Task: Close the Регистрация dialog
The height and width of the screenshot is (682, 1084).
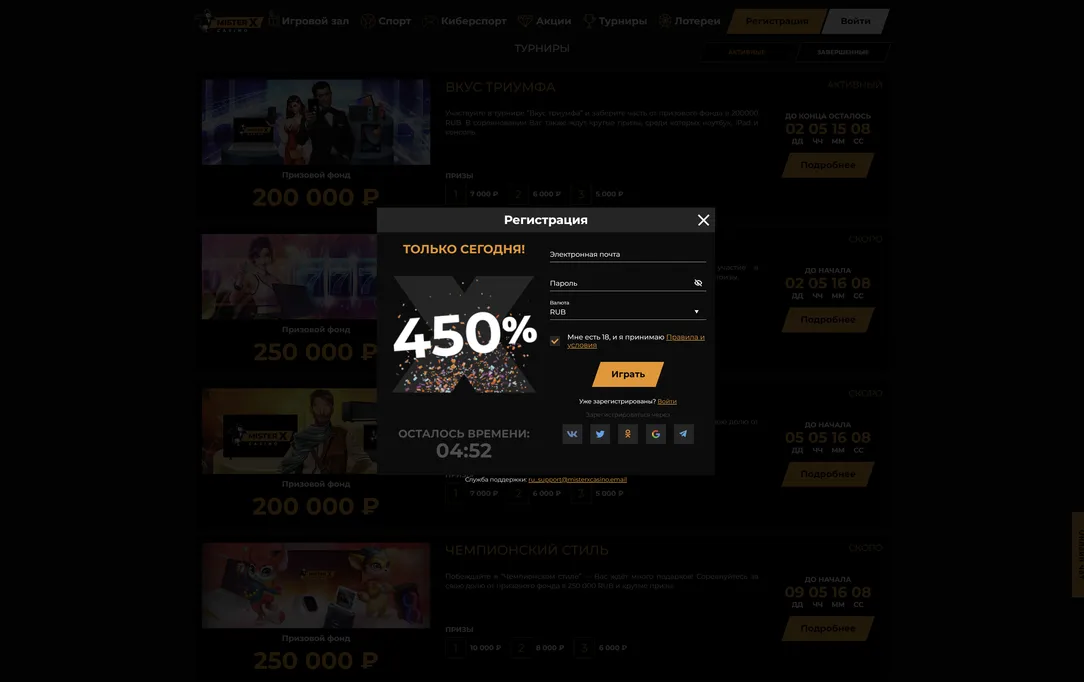Action: tap(703, 220)
